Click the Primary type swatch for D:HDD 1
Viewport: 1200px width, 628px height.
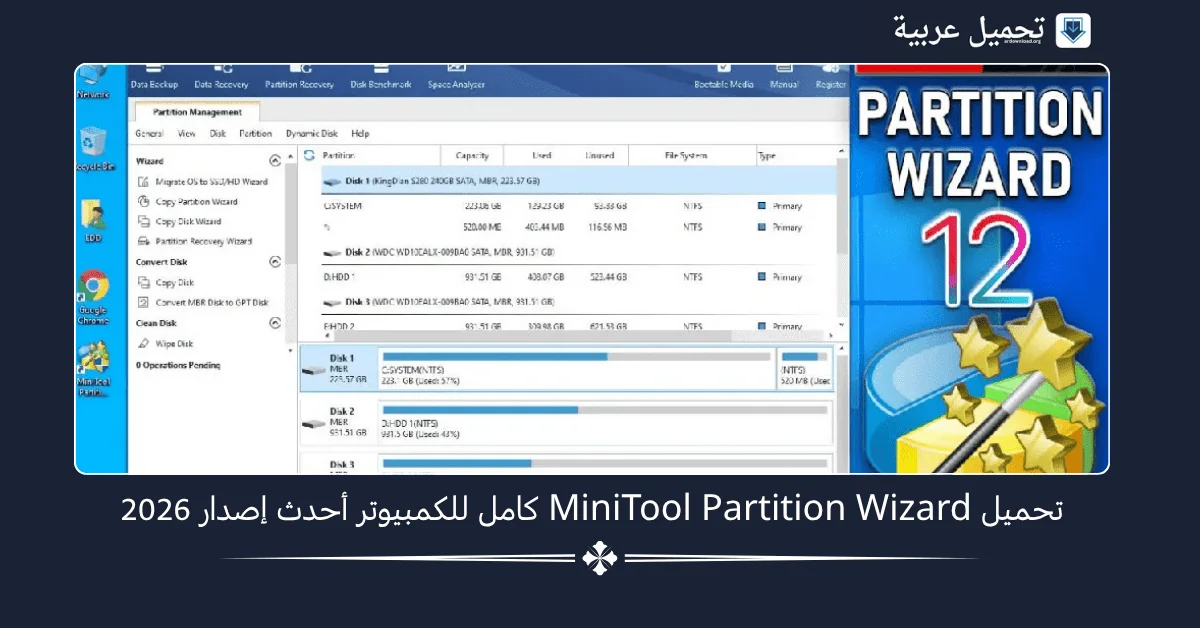coord(763,277)
